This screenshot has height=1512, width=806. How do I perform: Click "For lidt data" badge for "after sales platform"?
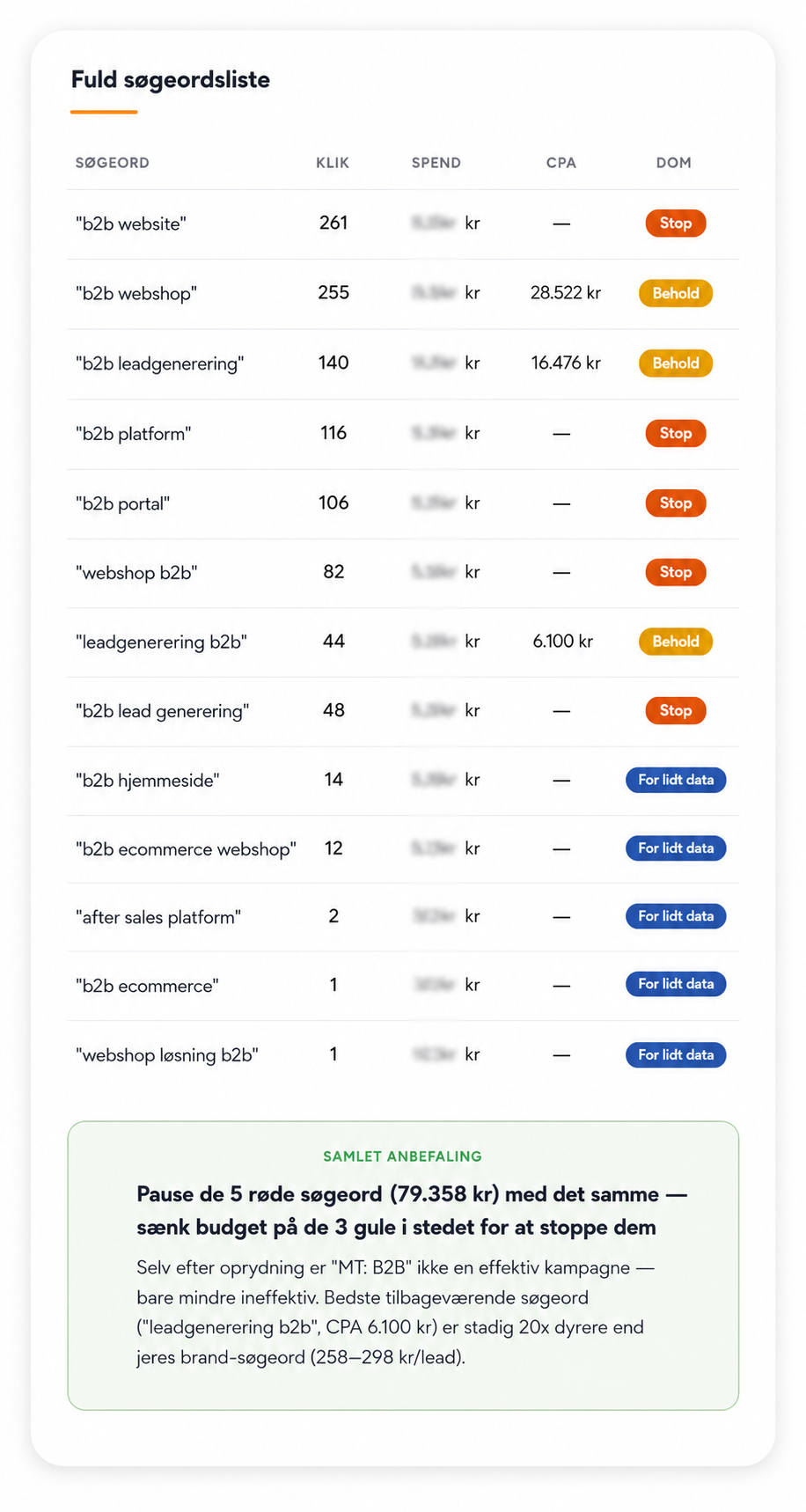pyautogui.click(x=675, y=916)
